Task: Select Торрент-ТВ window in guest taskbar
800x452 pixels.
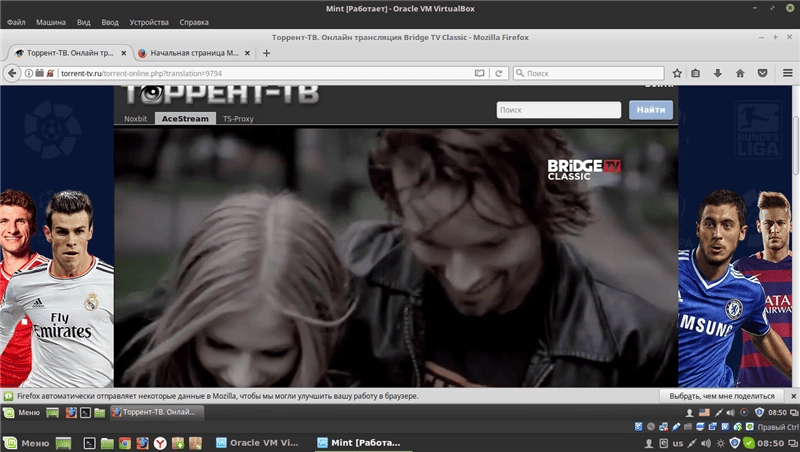Action: coord(157,412)
